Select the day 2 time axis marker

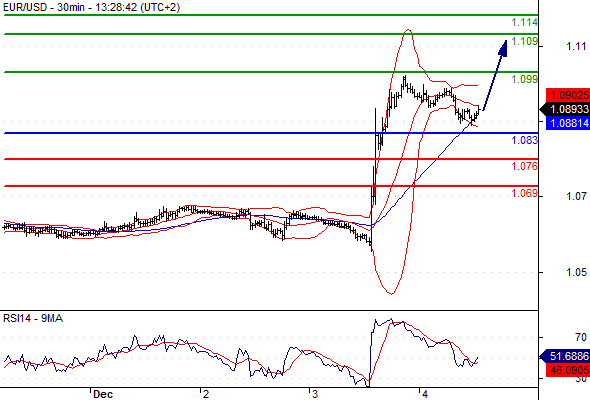coord(205,394)
